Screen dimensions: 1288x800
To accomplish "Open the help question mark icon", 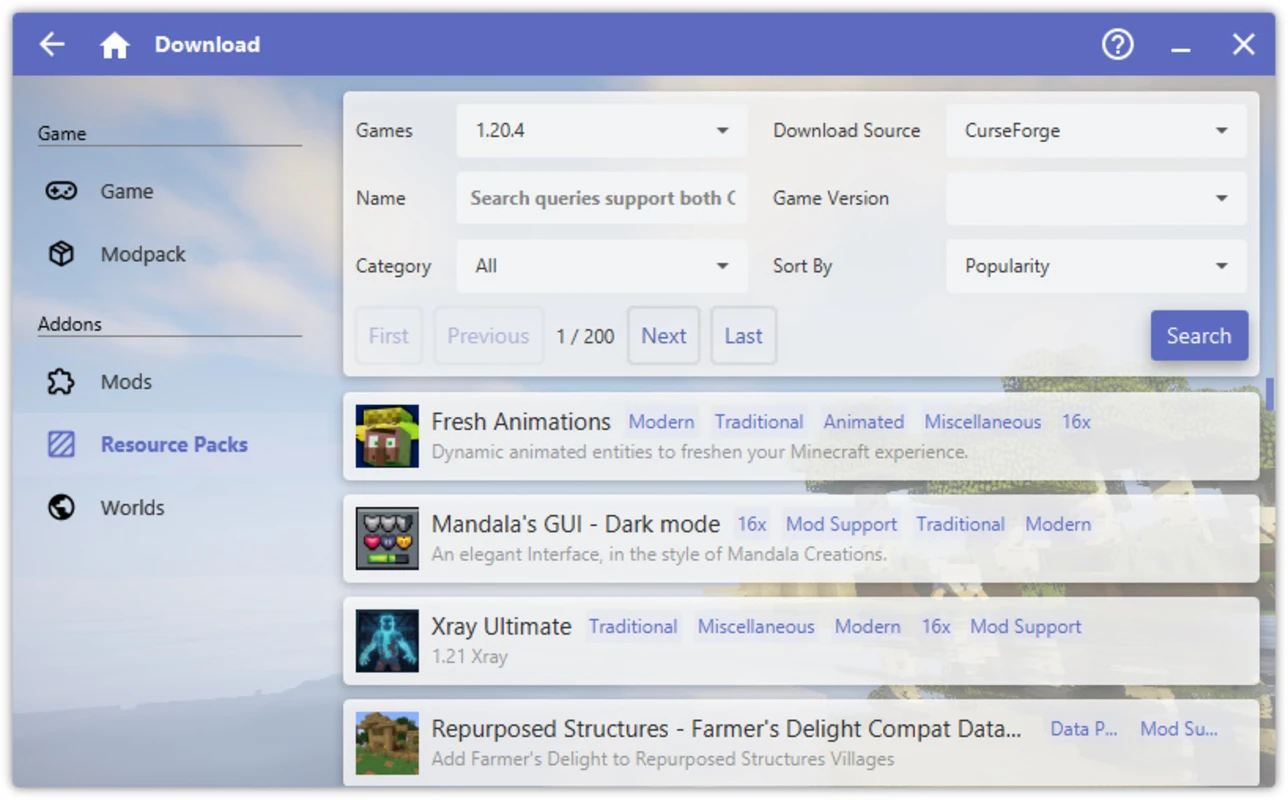I will [x=1117, y=44].
